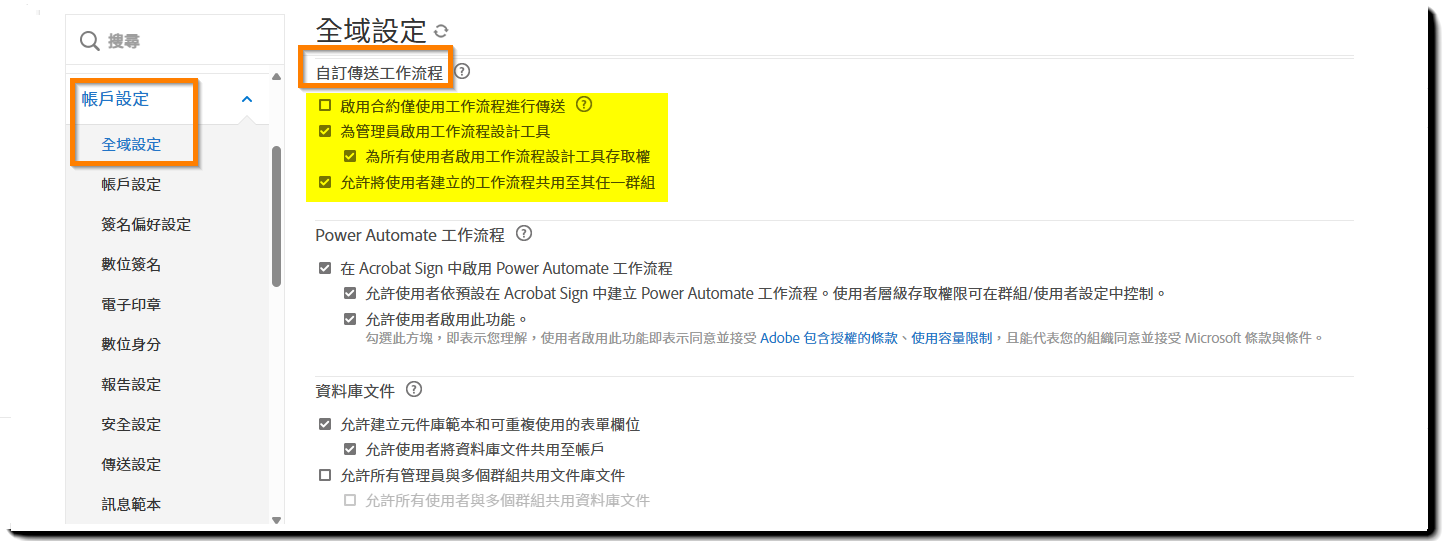This screenshot has height=541, width=1443.
Task: Click the sidebar vertical scrollbar thumb
Action: pyautogui.click(x=277, y=216)
